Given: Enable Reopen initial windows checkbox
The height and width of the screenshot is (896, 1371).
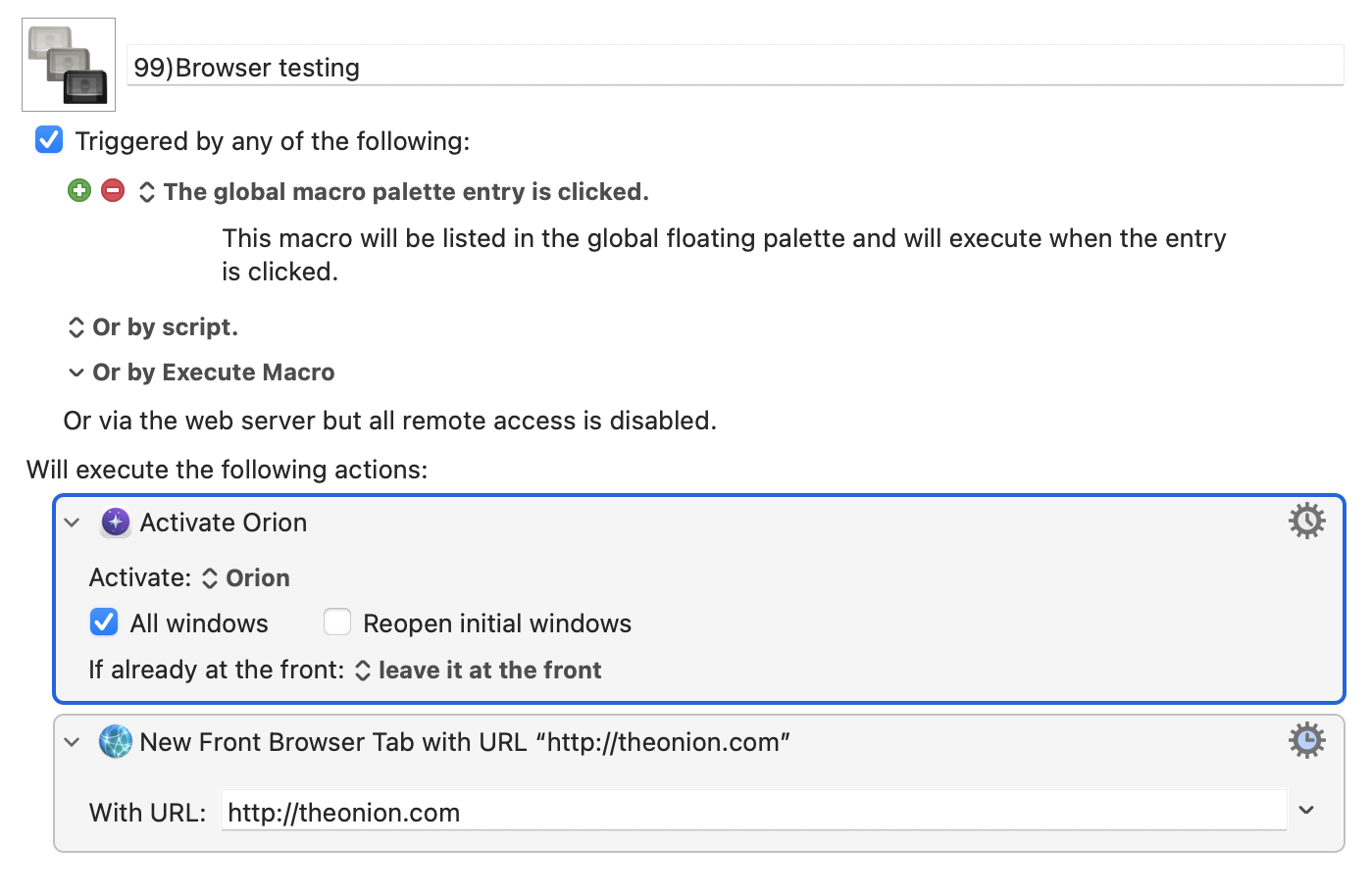Looking at the screenshot, I should point(337,622).
